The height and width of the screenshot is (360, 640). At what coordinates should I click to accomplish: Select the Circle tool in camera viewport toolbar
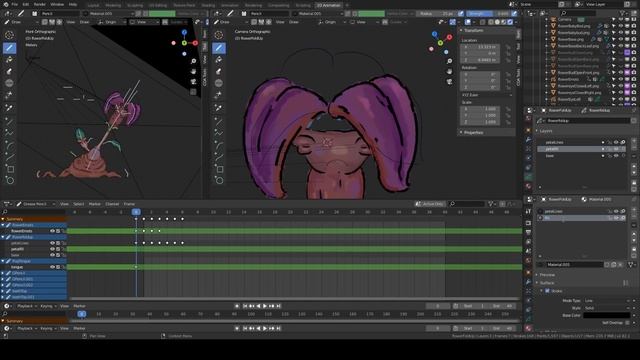(x=219, y=180)
